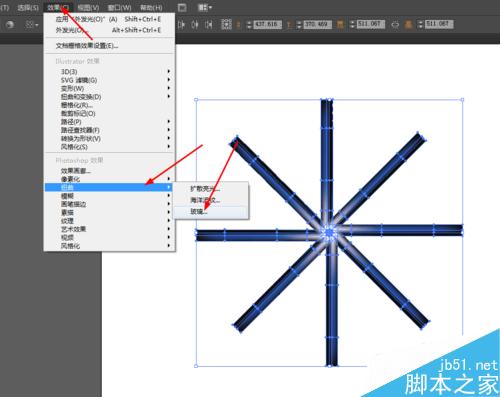Click the X value stepper arrows

[249, 24]
